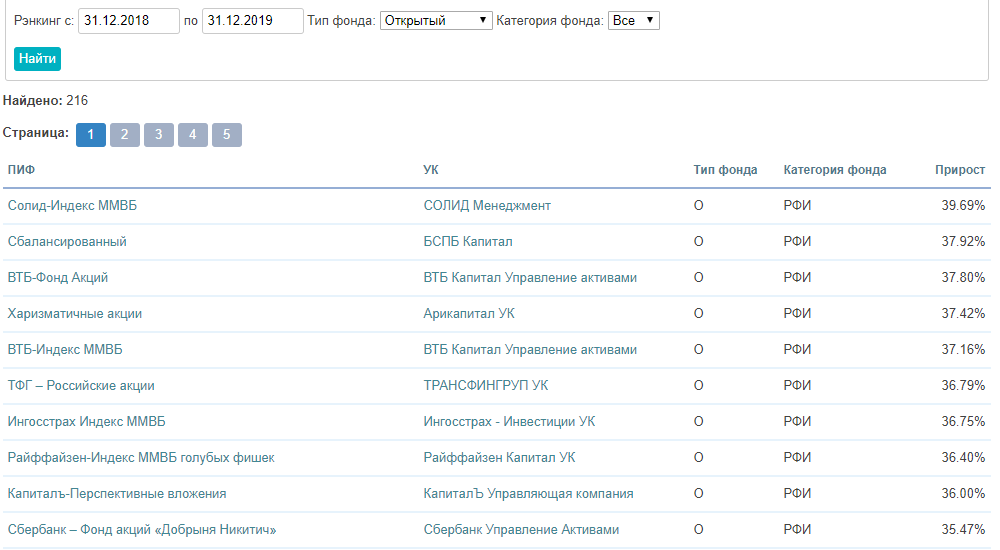
Task: Open Сбербанк Управление Активами company link
Action: (x=521, y=530)
